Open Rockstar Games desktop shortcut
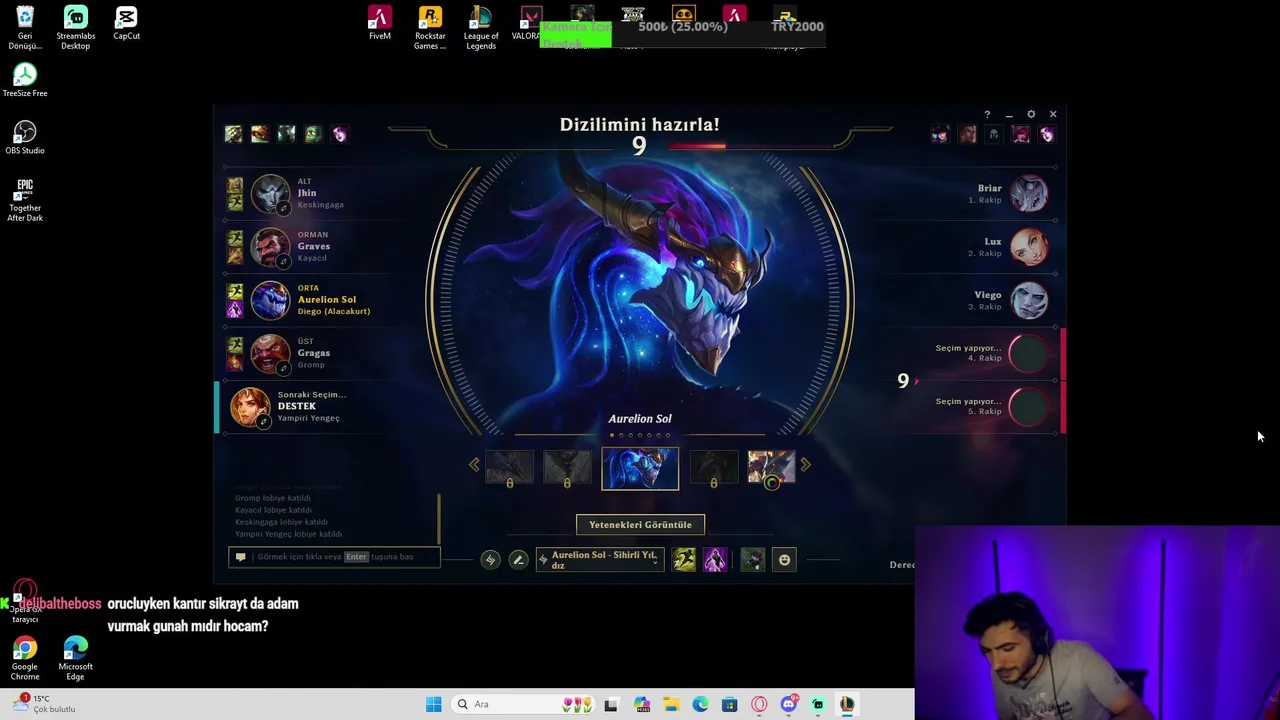Screen dimensions: 1280x720 coord(430,28)
